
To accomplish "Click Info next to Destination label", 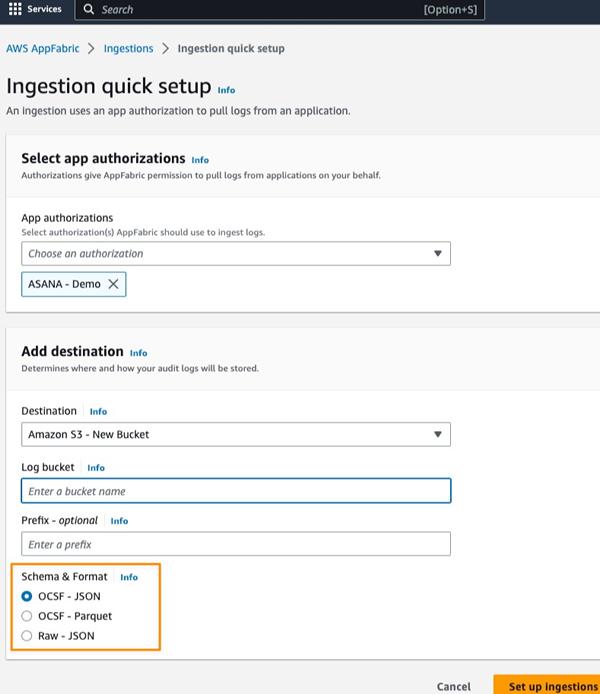I will click(98, 411).
